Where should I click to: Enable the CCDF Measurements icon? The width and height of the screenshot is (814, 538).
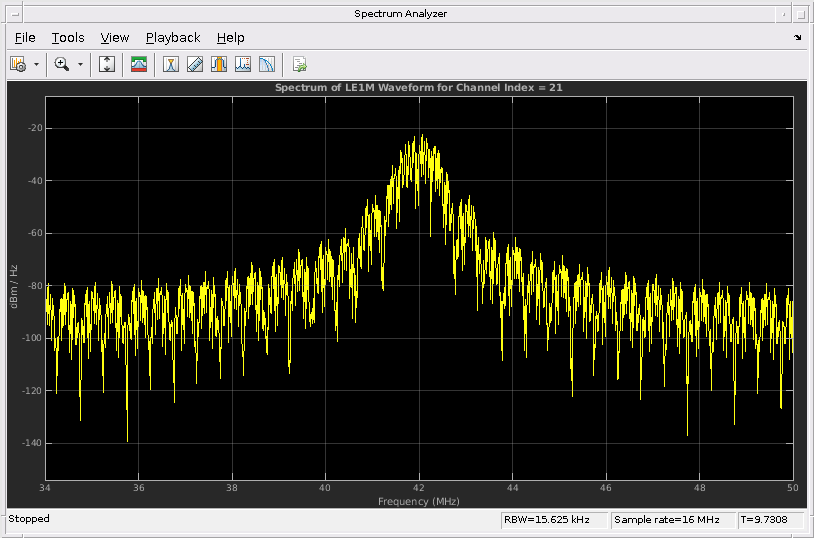[x=267, y=64]
